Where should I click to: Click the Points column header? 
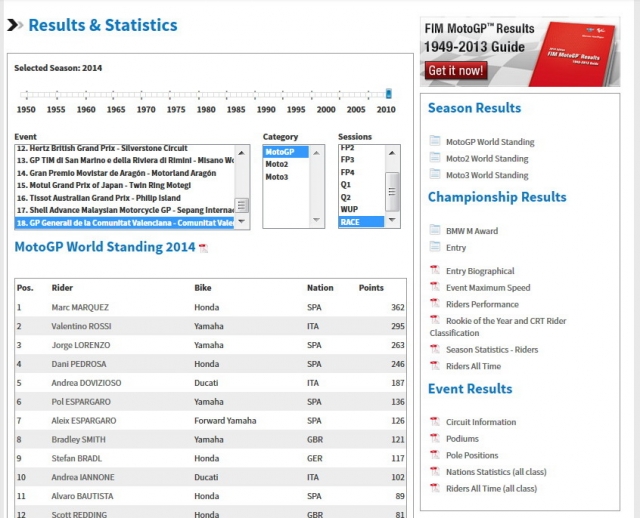click(371, 288)
